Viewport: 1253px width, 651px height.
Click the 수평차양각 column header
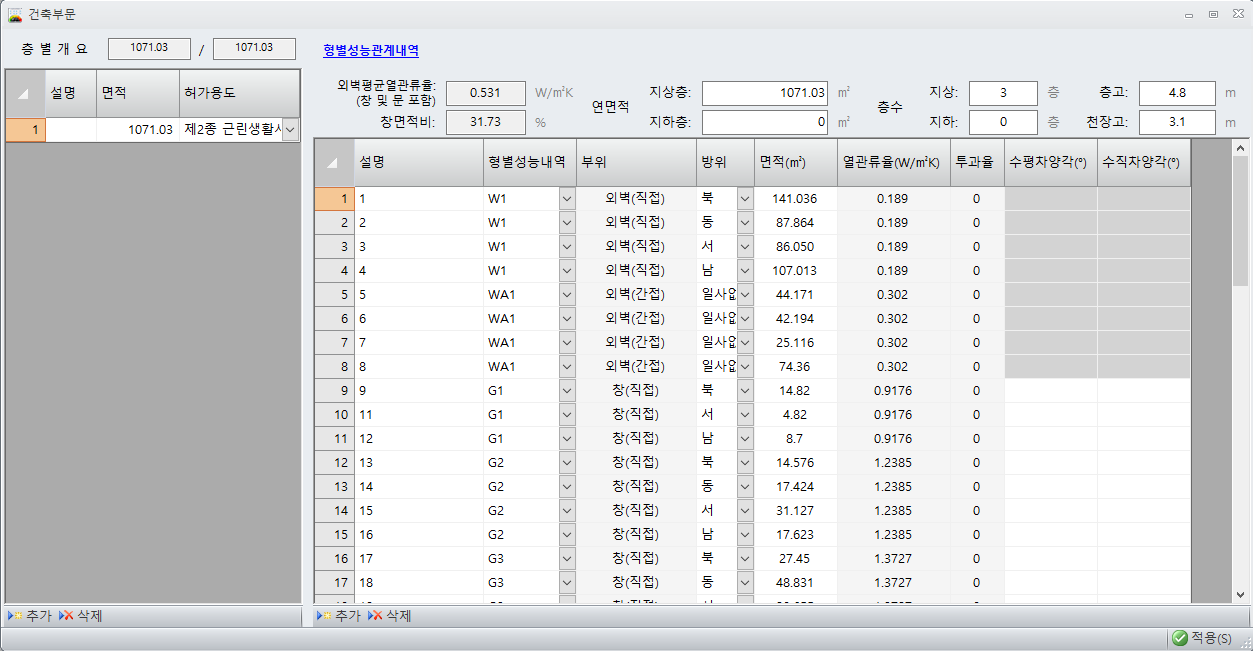pyautogui.click(x=1050, y=162)
